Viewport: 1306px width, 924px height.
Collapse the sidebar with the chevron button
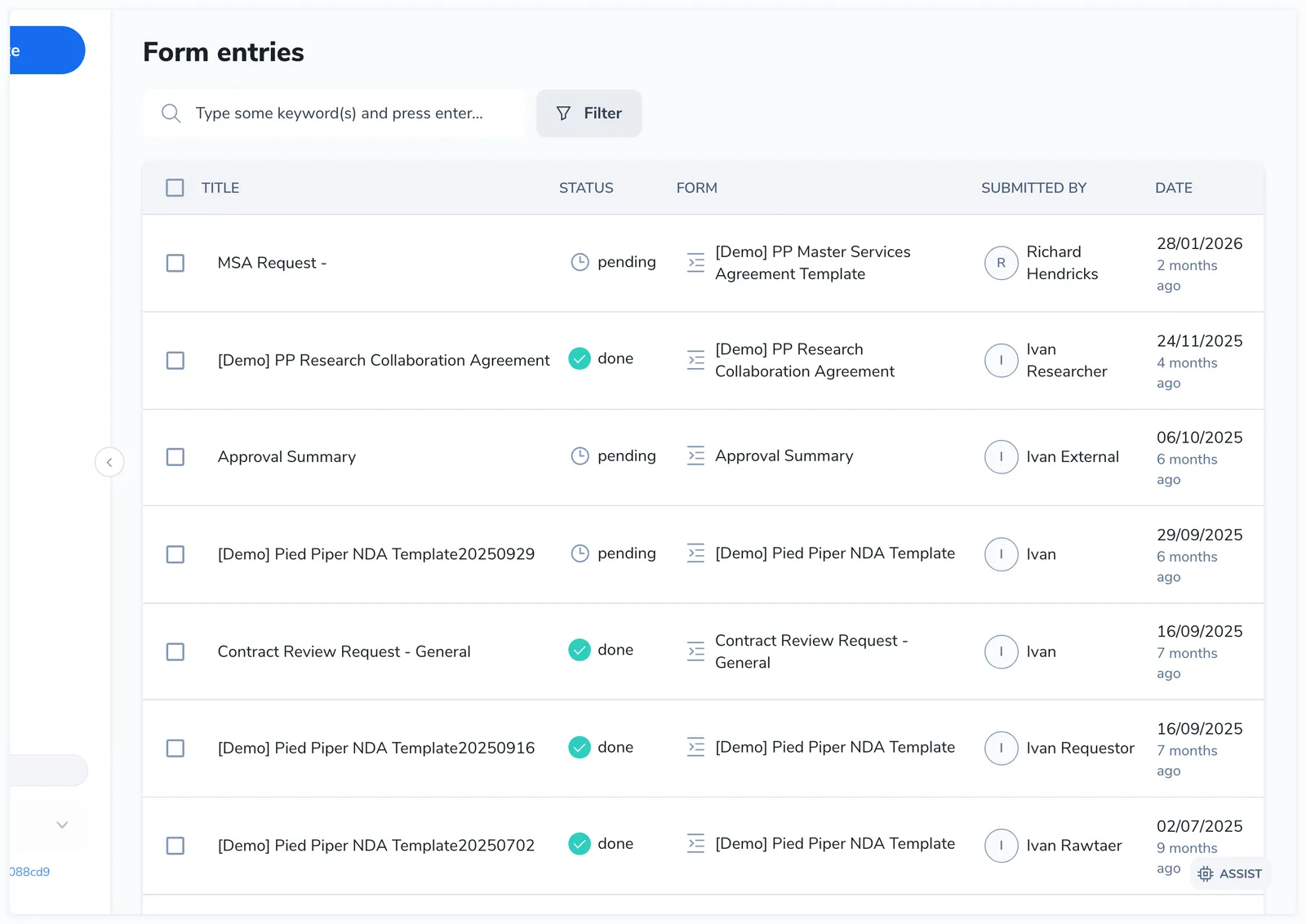pos(109,462)
